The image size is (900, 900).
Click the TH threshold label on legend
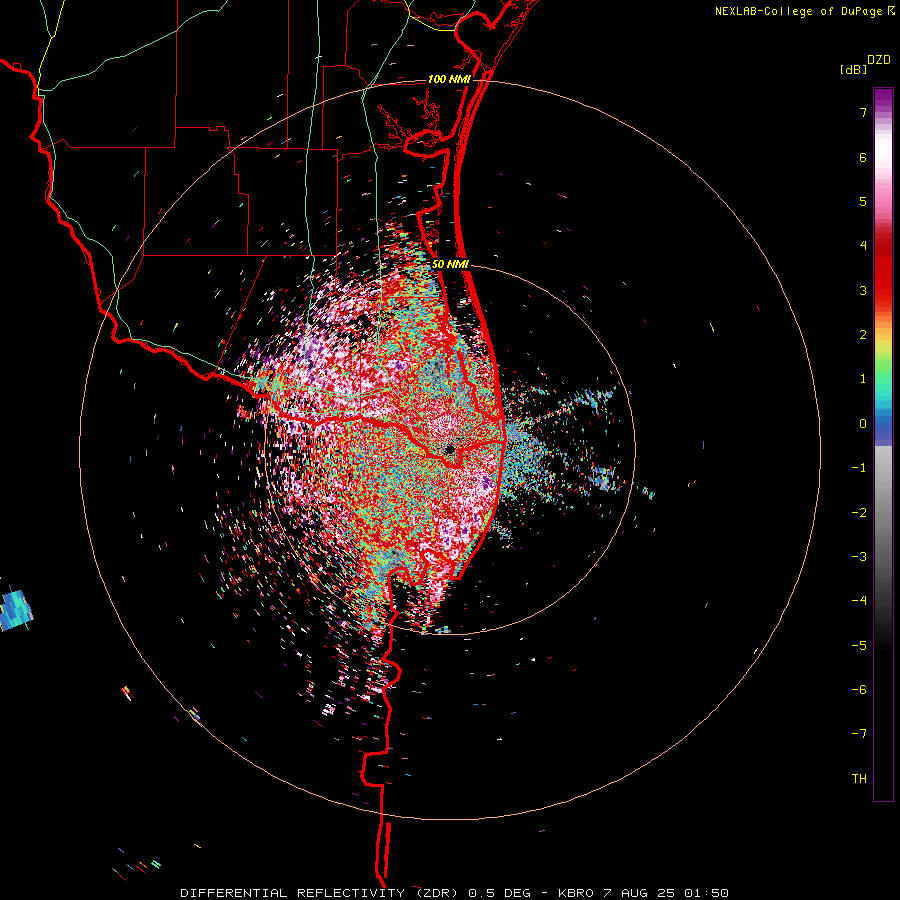click(x=859, y=779)
